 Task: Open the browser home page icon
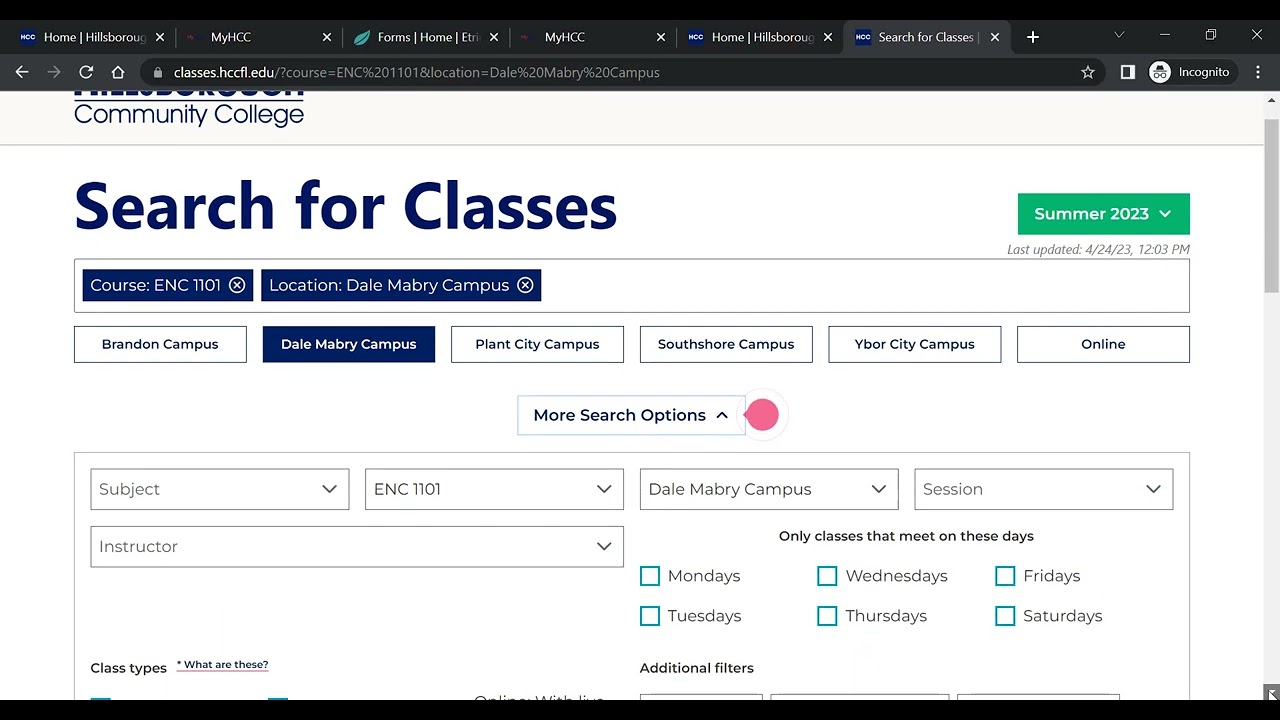pos(118,72)
